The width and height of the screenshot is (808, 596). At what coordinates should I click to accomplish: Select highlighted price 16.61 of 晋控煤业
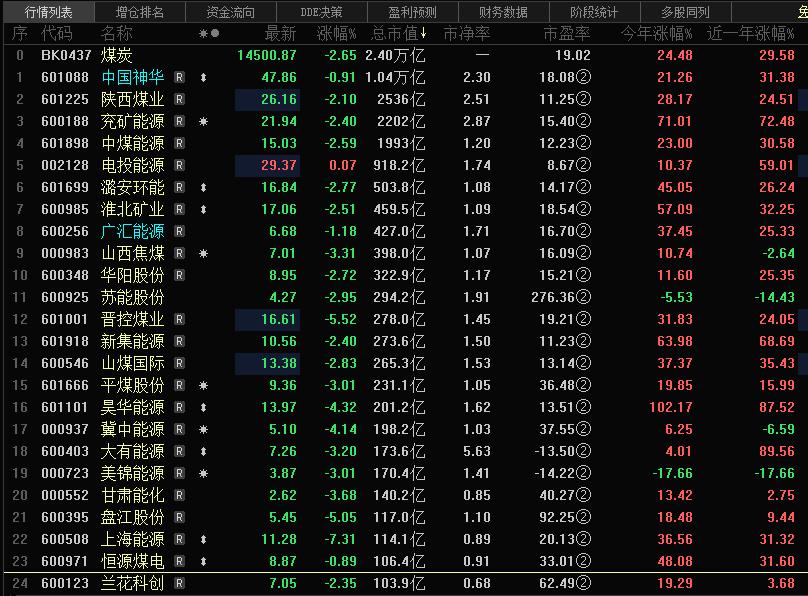pos(267,319)
